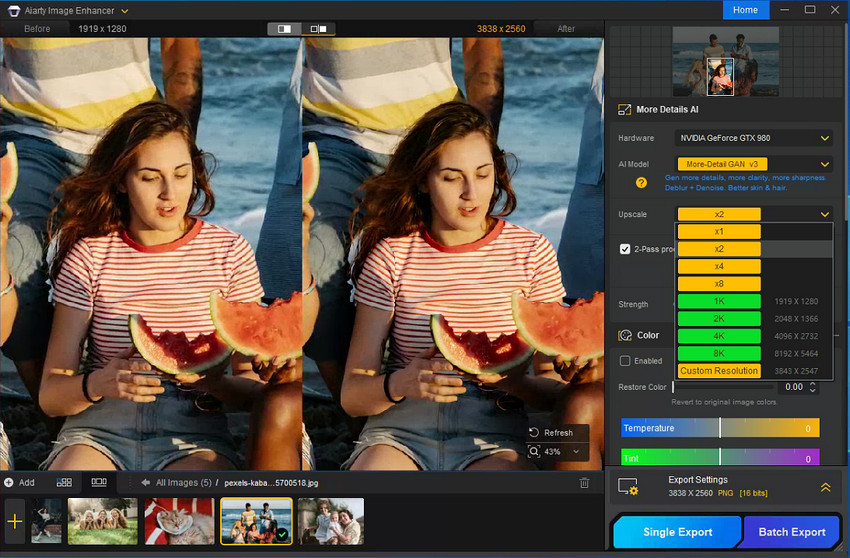Delete image with trash icon
Image resolution: width=850 pixels, height=558 pixels.
tap(584, 483)
